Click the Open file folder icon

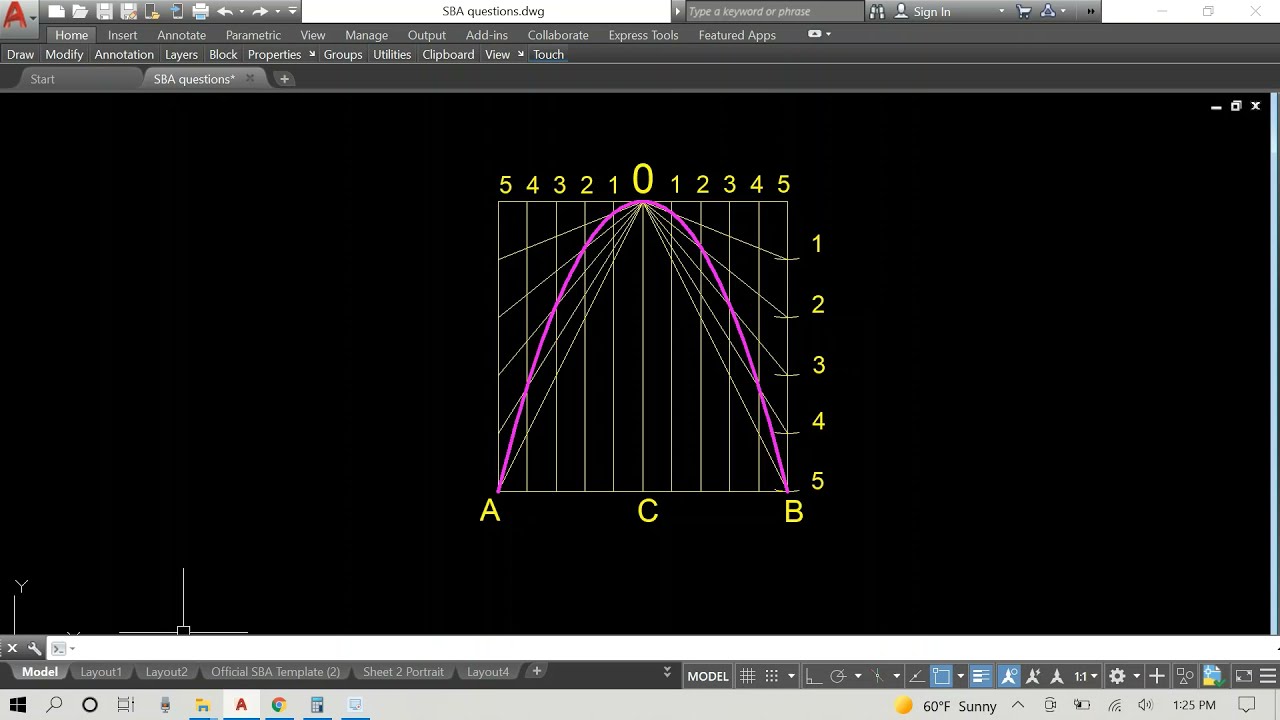point(80,11)
